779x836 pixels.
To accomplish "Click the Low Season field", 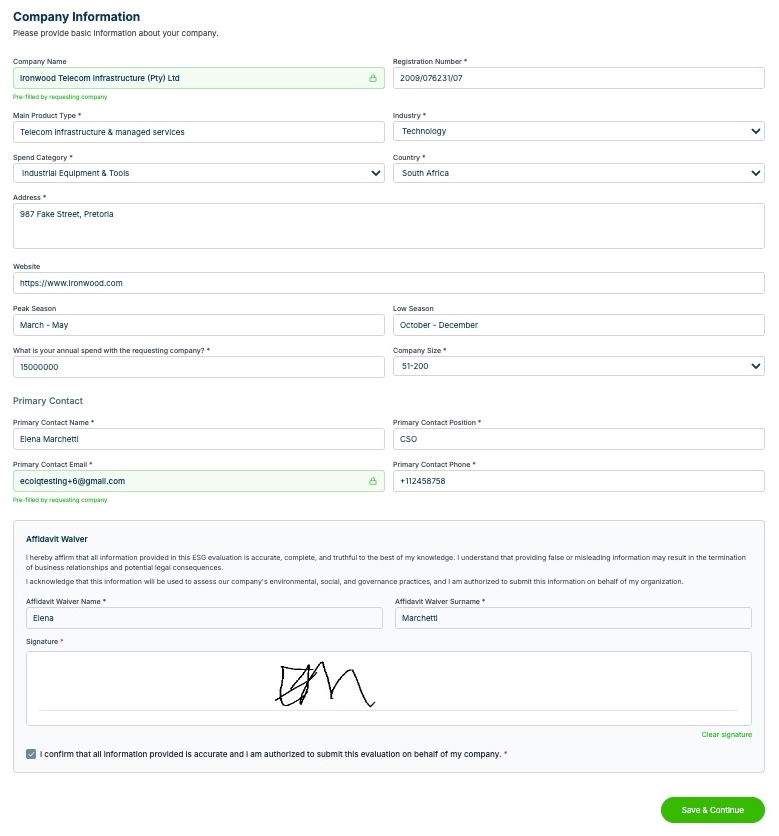I will point(579,325).
